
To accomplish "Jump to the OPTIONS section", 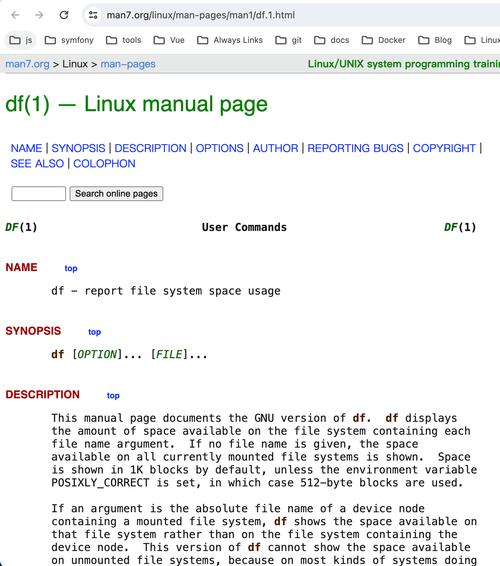I will [x=219, y=148].
